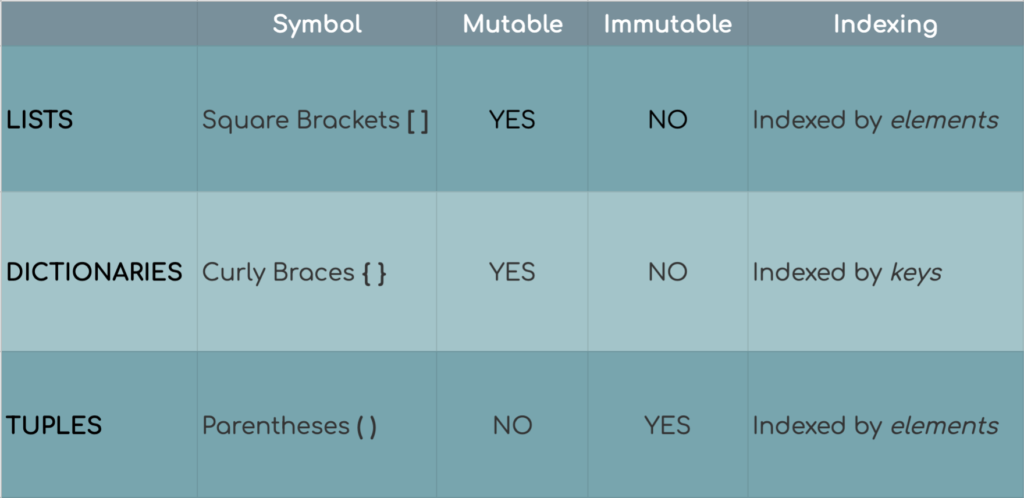The width and height of the screenshot is (1024, 498).
Task: Click the LISTS row label
Action: [x=39, y=120]
